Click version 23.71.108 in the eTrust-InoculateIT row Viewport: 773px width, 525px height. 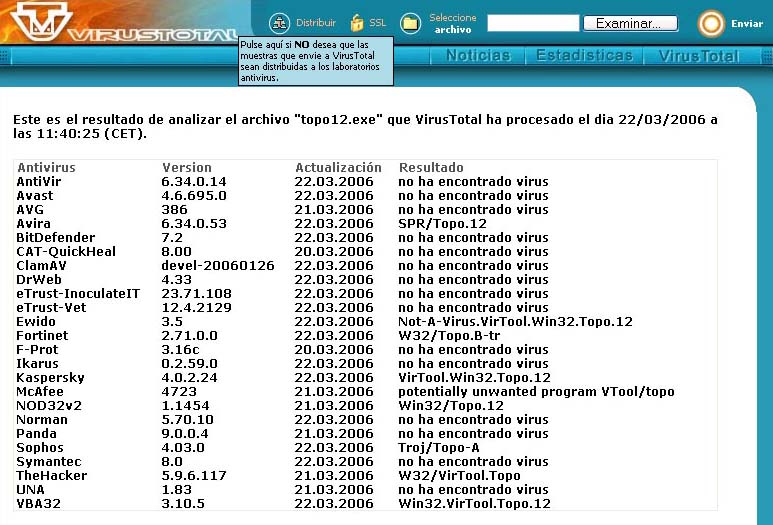tap(196, 294)
